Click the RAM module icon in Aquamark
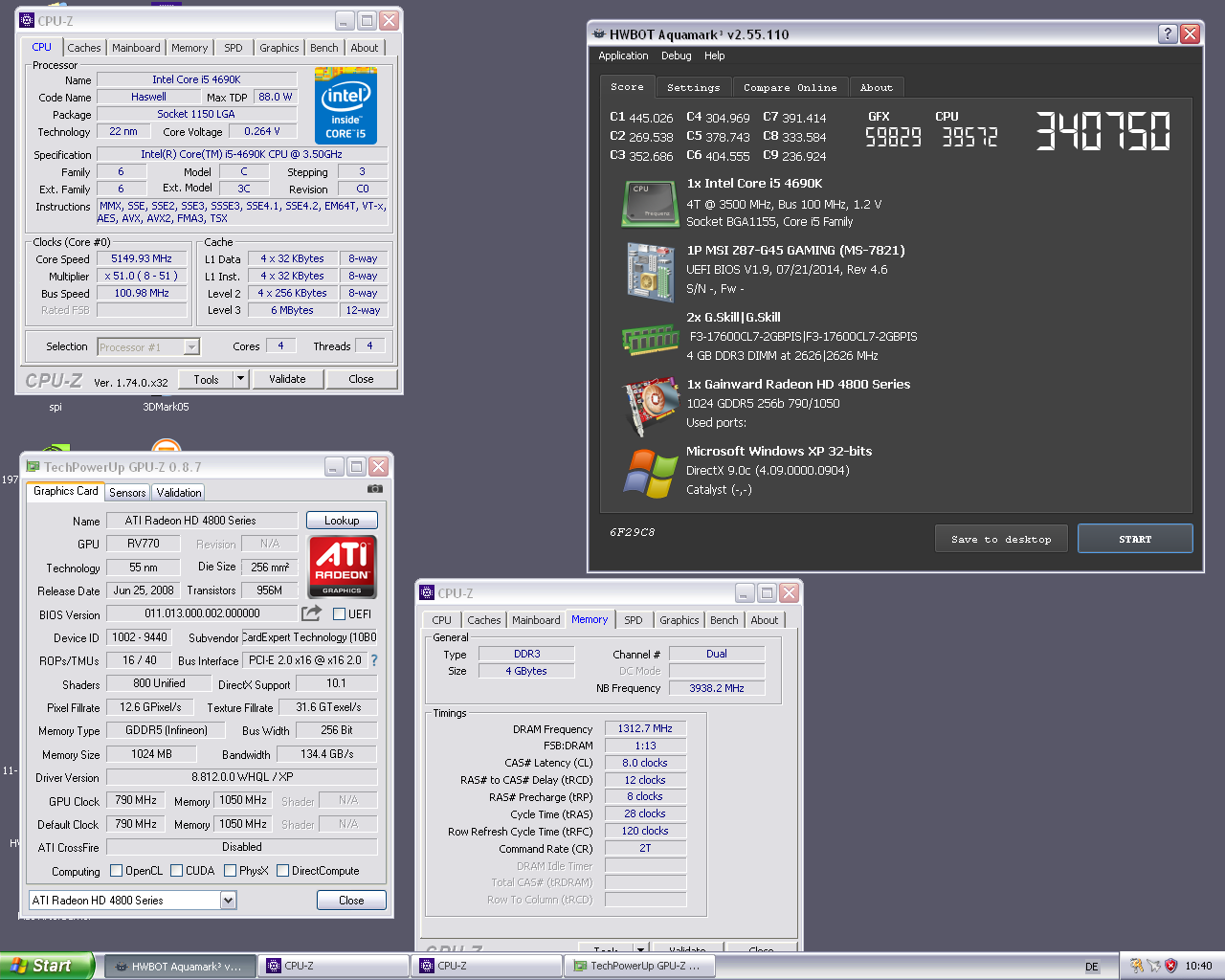This screenshot has width=1225, height=980. pyautogui.click(x=651, y=339)
